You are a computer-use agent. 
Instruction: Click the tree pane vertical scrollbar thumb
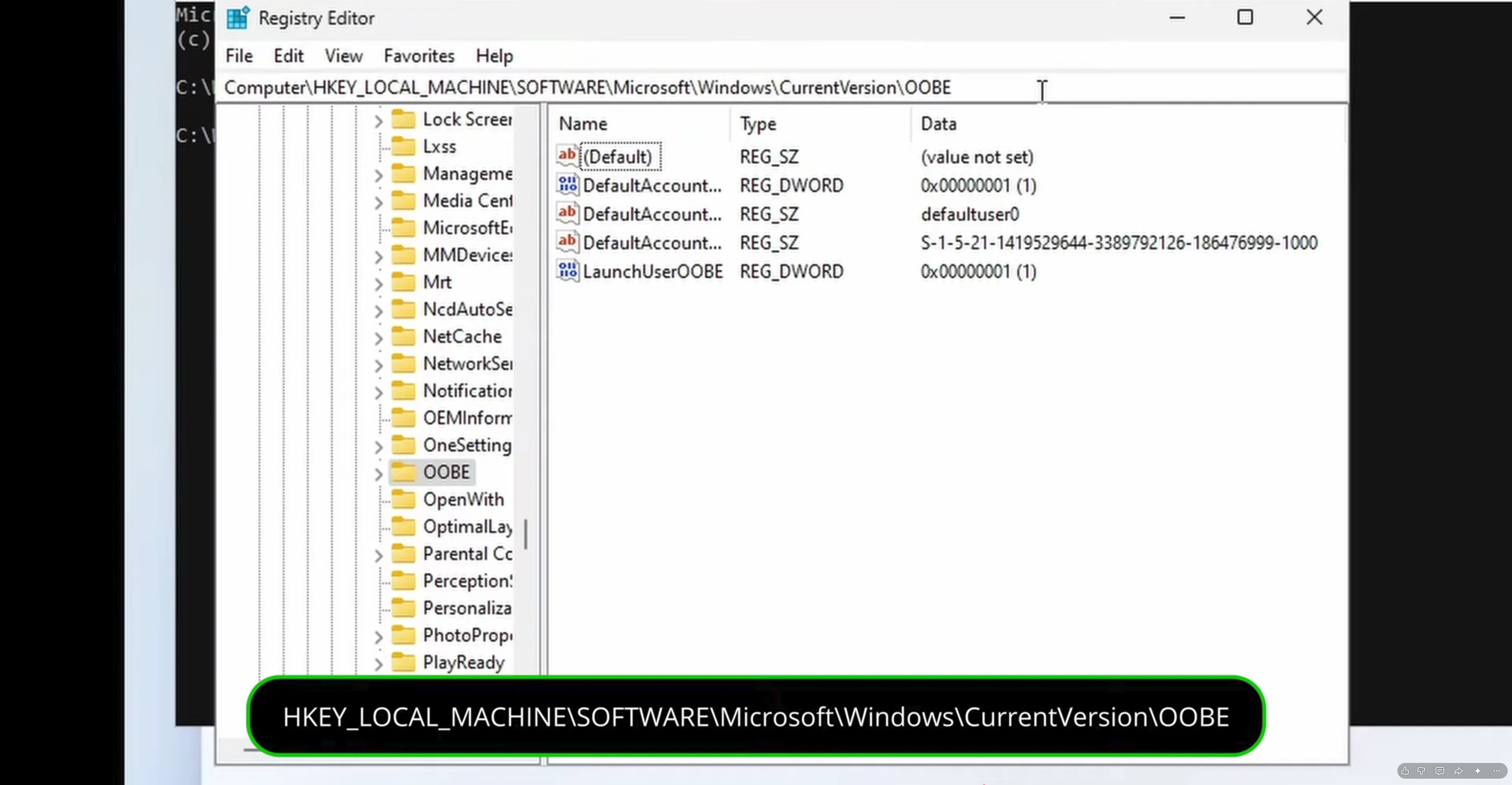click(525, 534)
